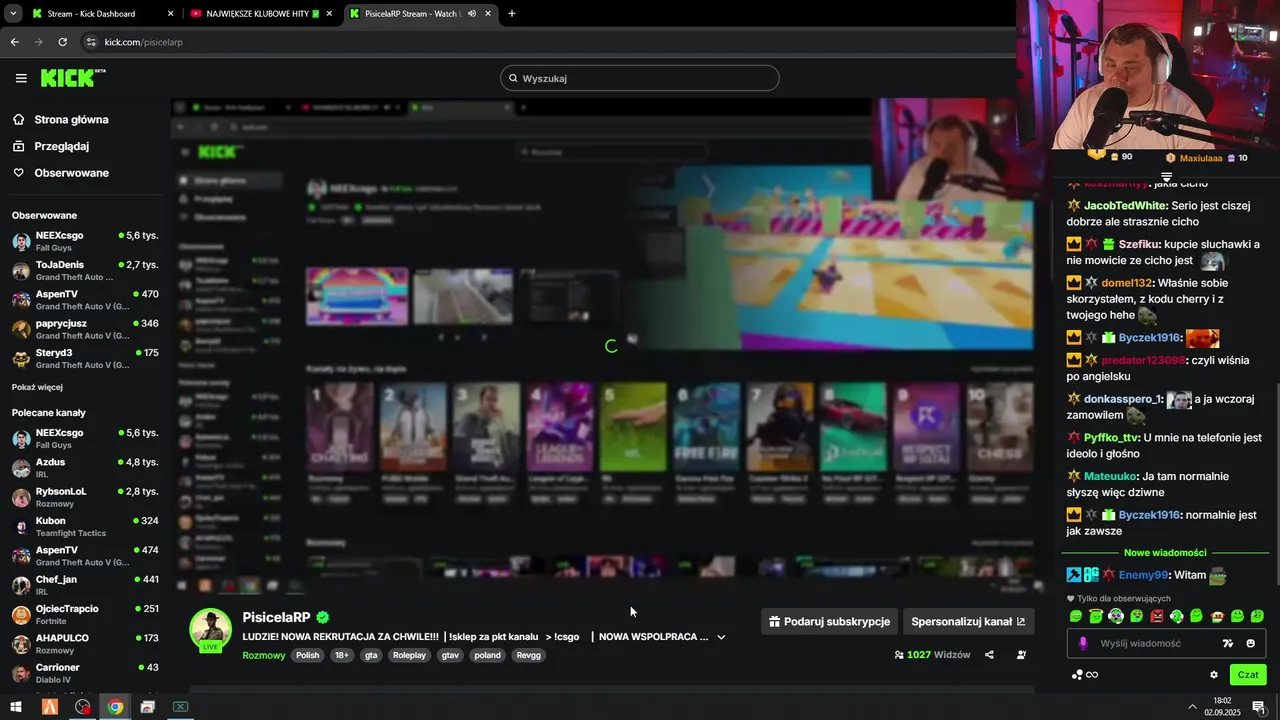Show hidden system tray icons
This screenshot has width=1280, height=720.
pyautogui.click(x=1192, y=707)
